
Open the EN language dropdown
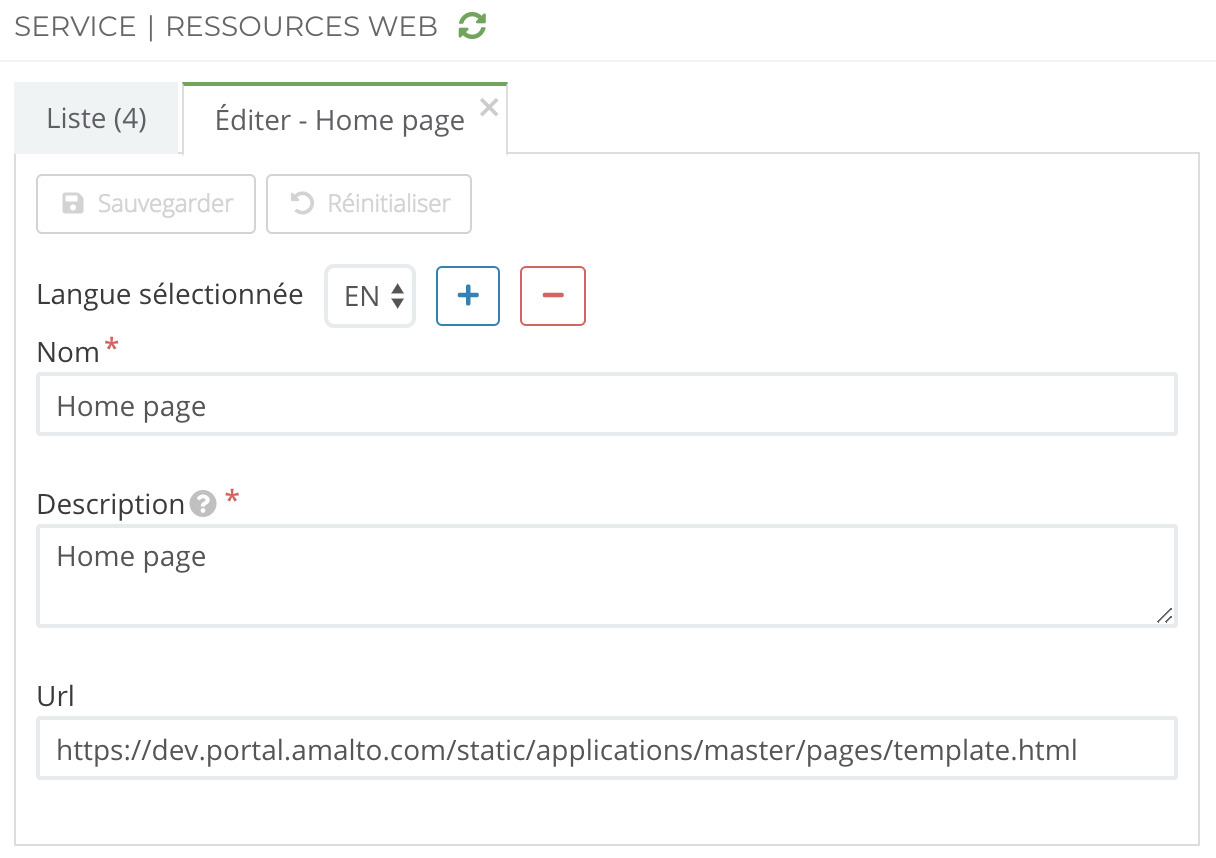pyautogui.click(x=371, y=296)
